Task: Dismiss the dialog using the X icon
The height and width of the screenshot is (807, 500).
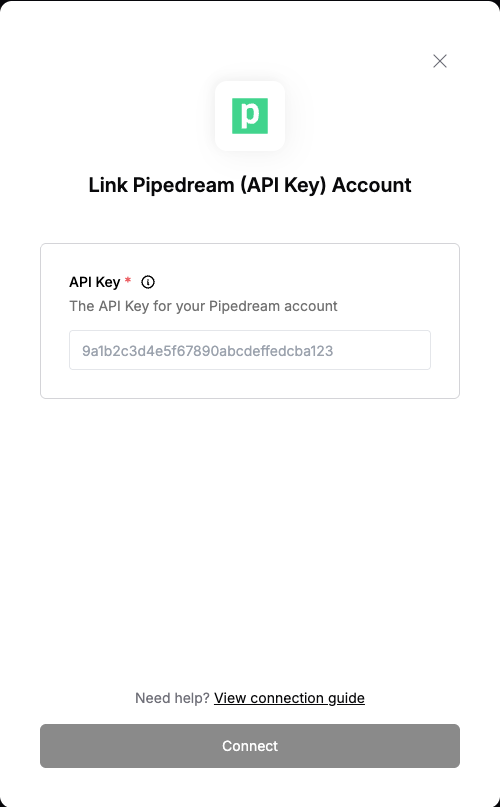Action: coord(440,61)
